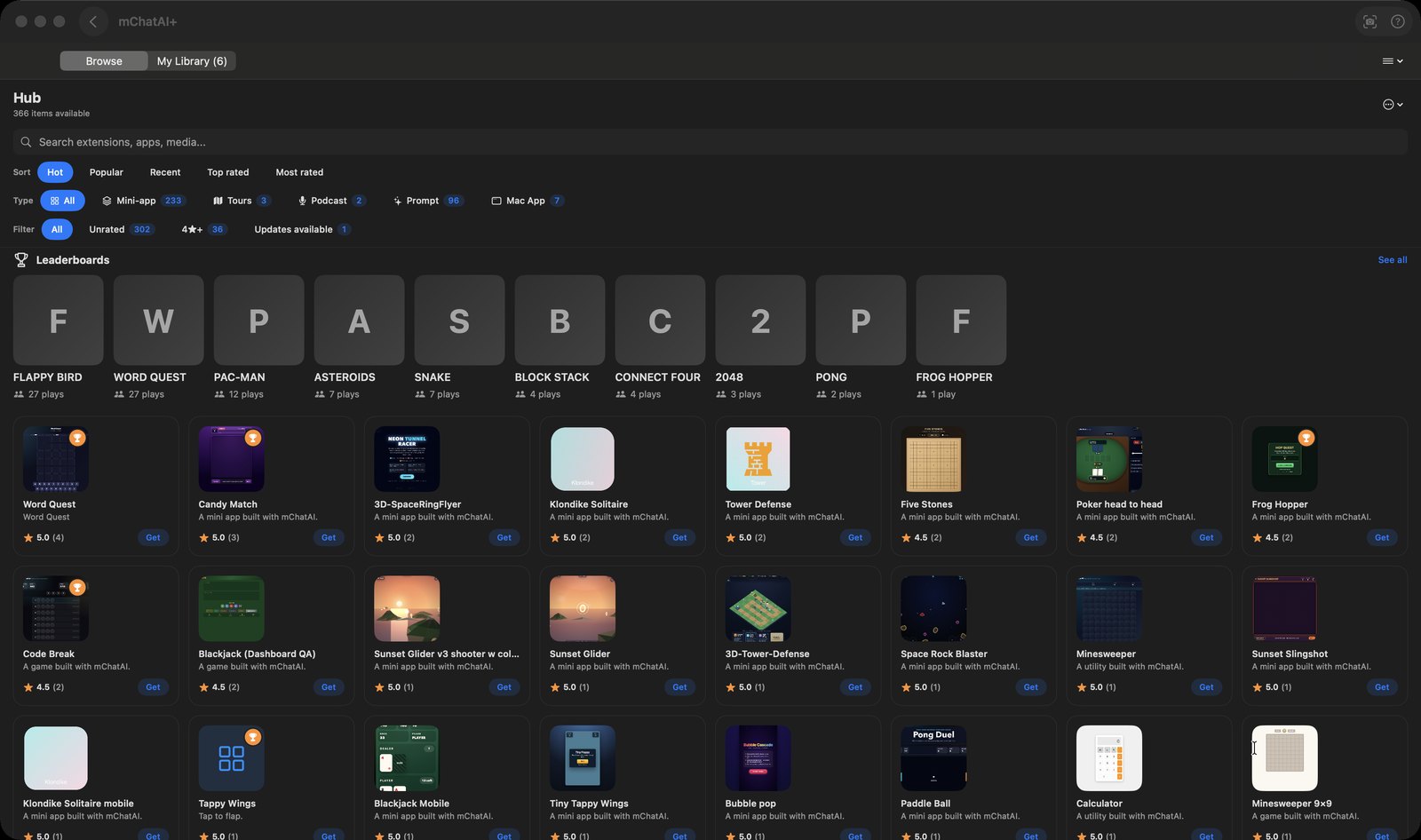Click the Leaderboards trophy icon
1421x840 pixels.
(x=21, y=260)
